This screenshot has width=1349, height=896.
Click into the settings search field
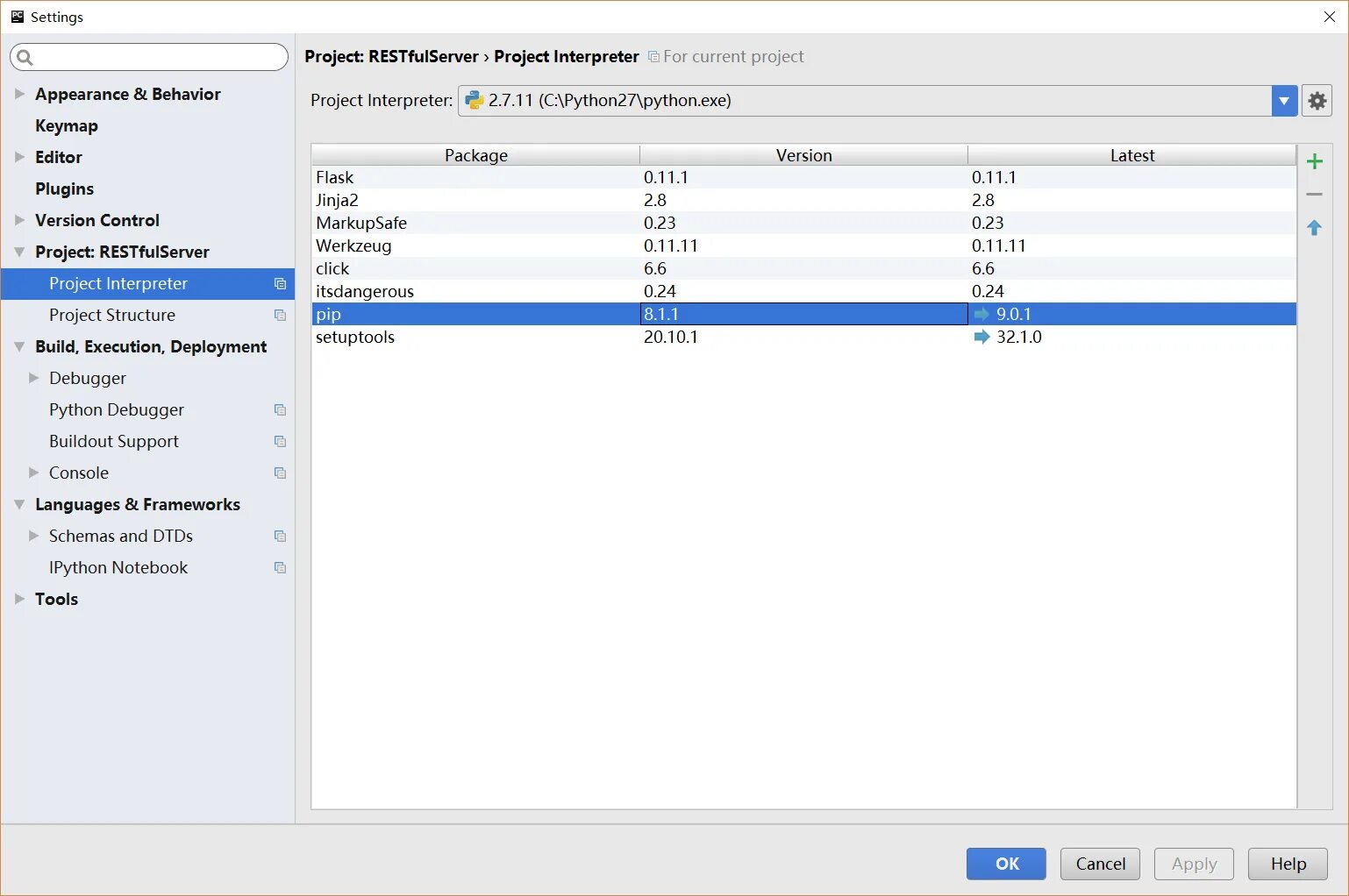point(149,57)
